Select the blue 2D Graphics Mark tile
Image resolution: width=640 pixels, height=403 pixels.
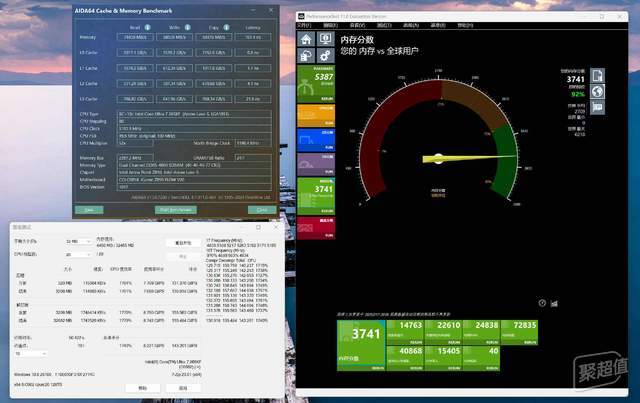316,140
